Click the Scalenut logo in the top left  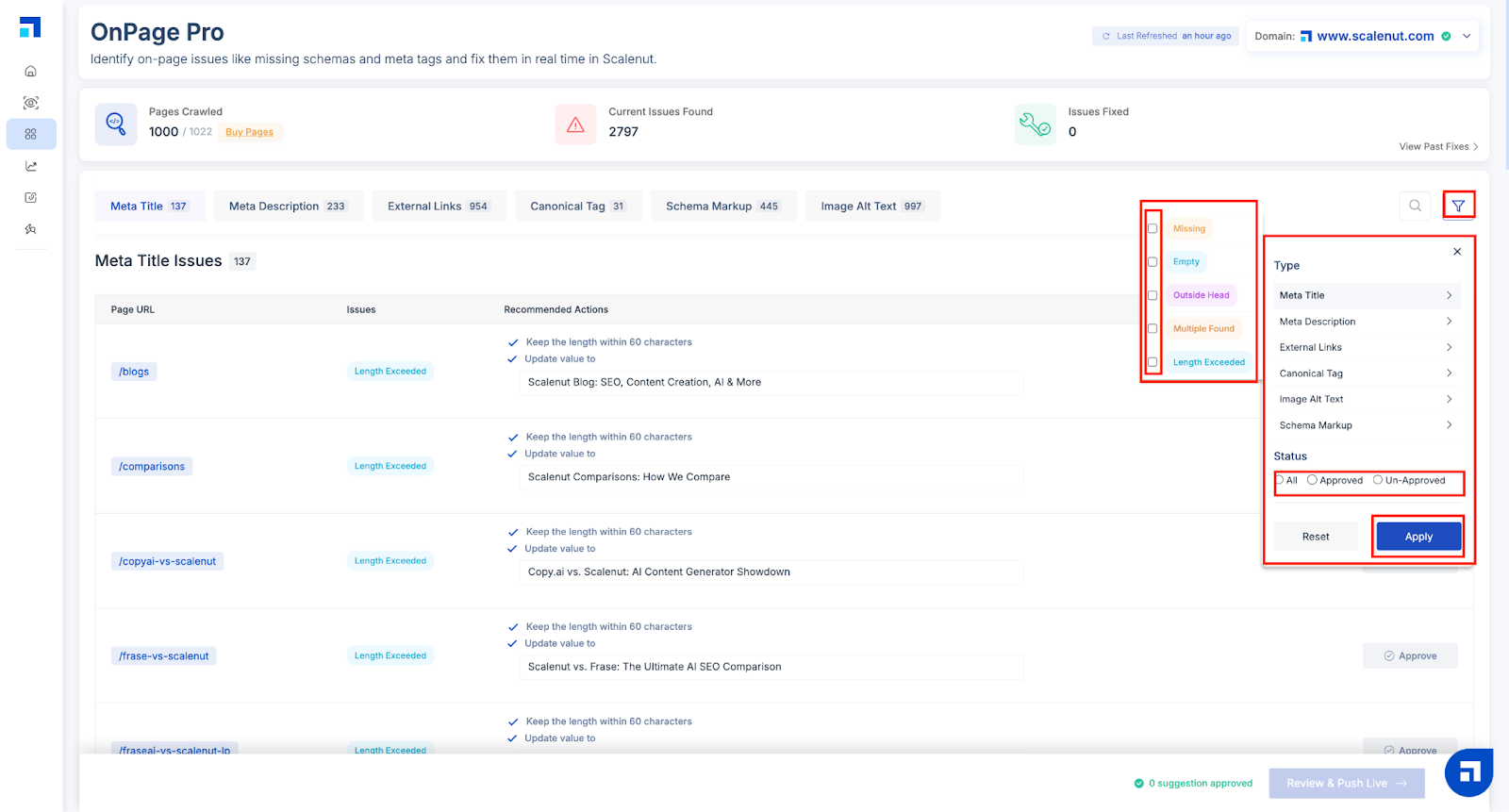pyautogui.click(x=30, y=27)
